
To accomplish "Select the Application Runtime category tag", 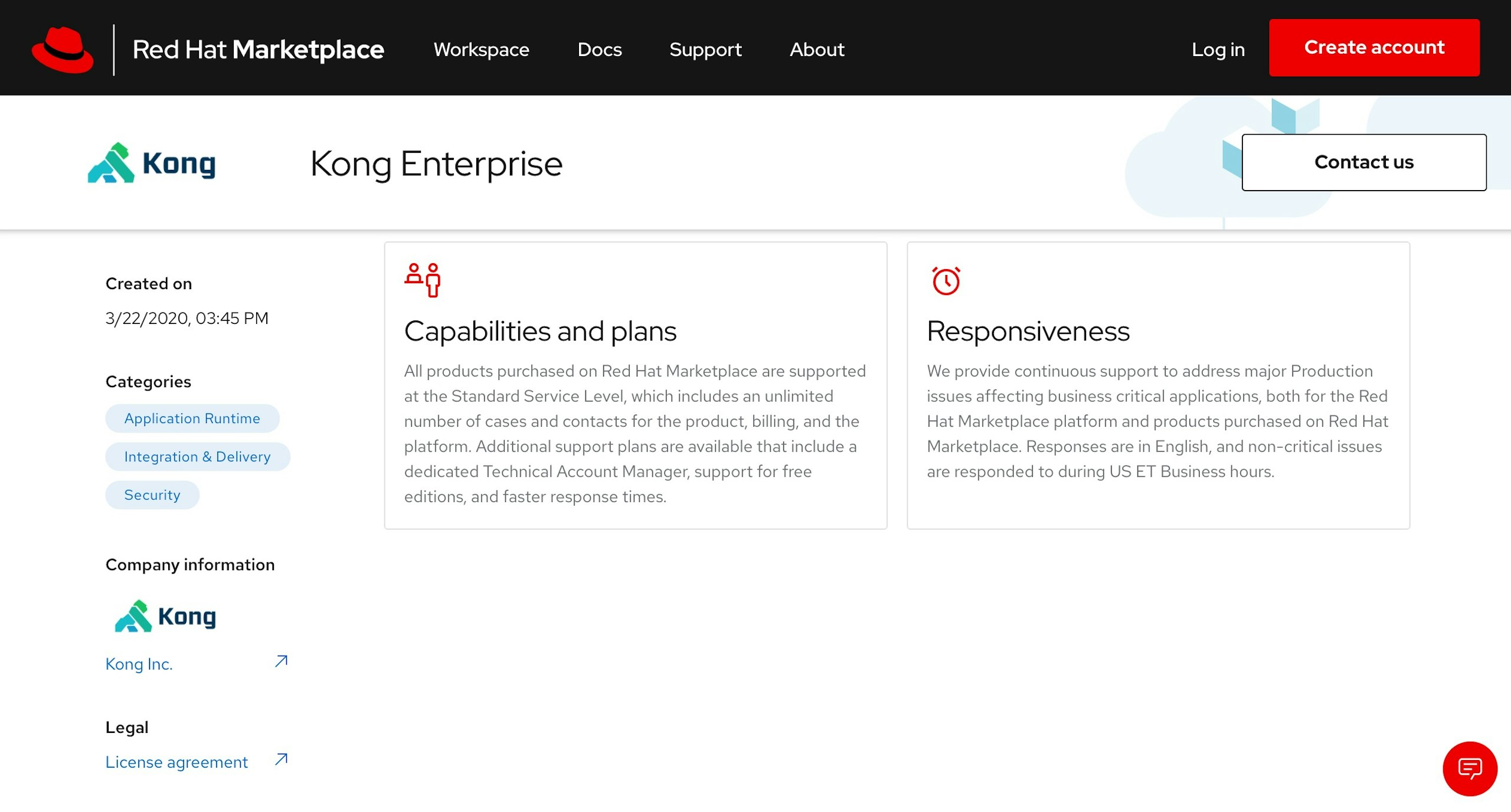I will click(x=192, y=418).
